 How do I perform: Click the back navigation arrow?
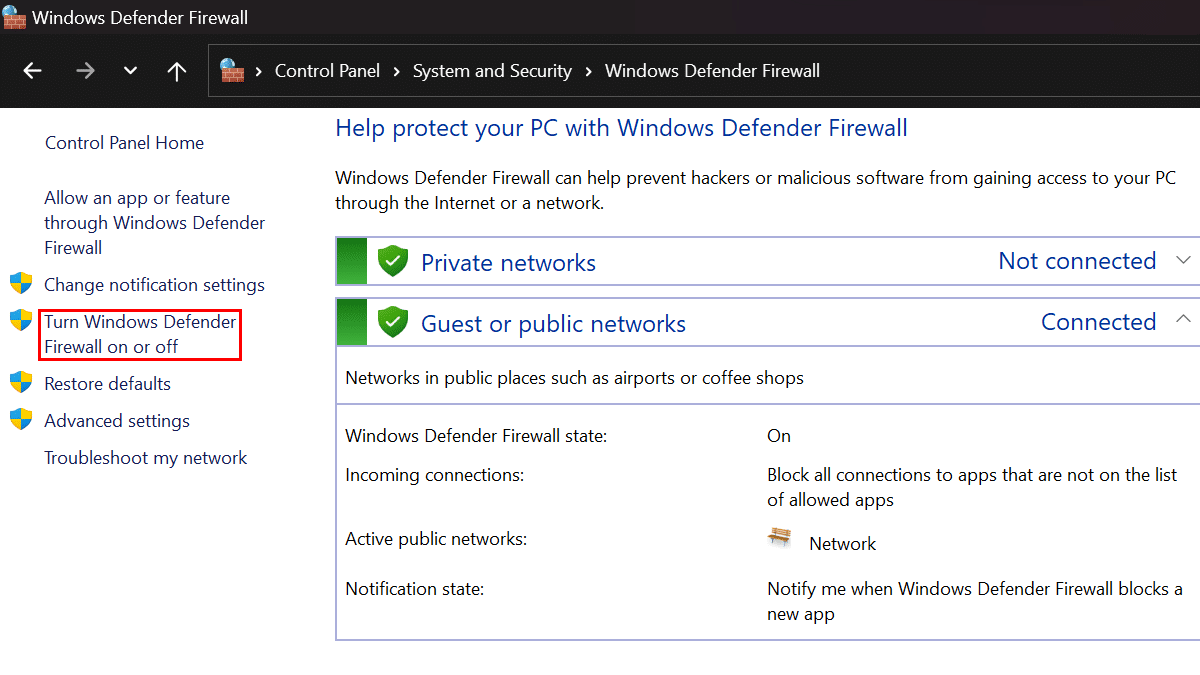point(33,70)
